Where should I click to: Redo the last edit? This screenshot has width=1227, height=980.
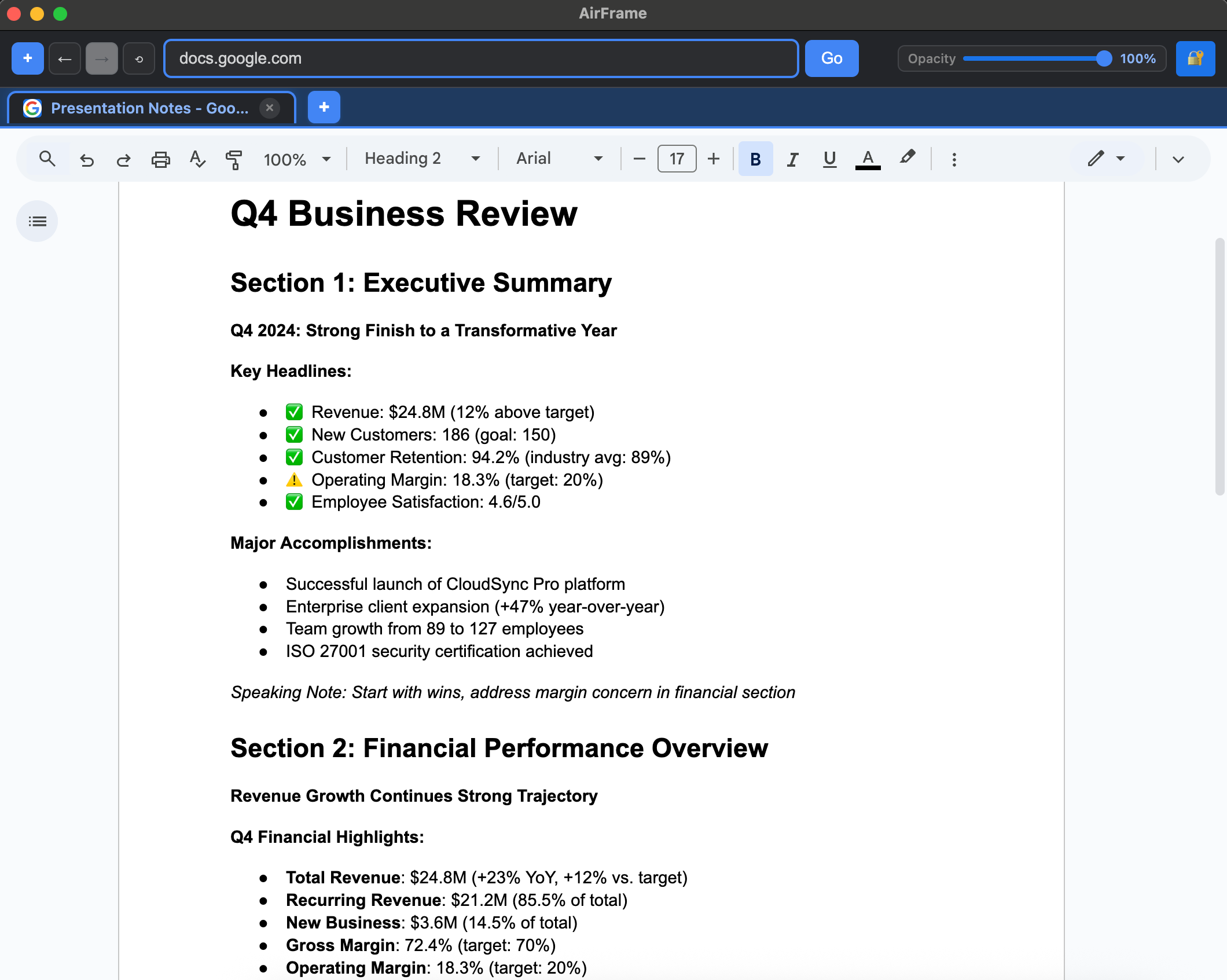123,158
